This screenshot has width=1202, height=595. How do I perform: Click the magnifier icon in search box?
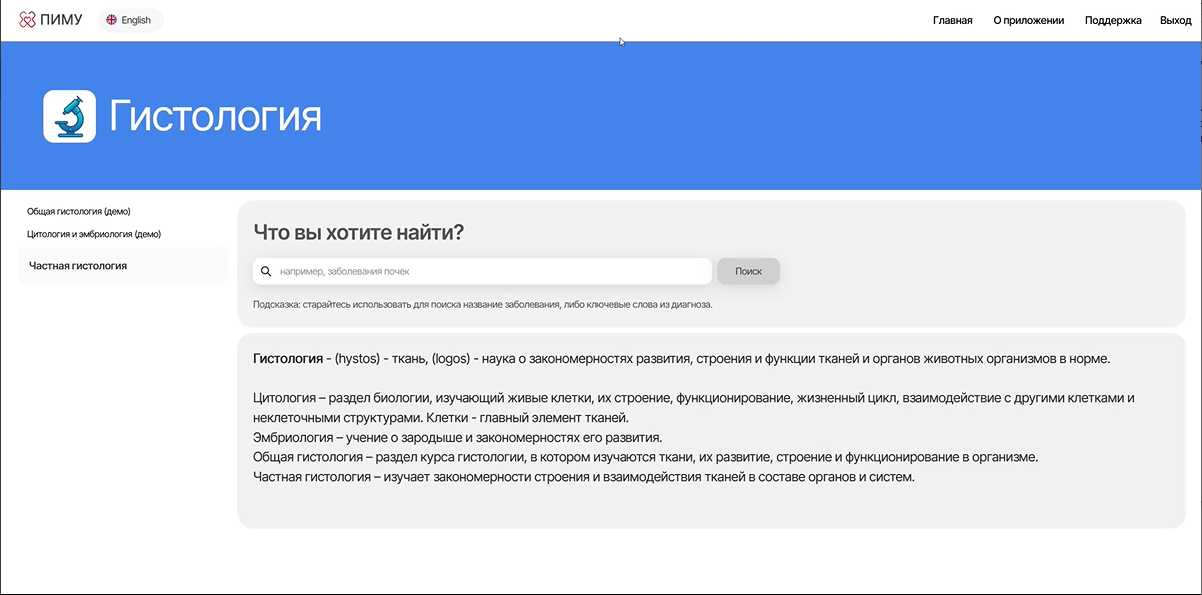click(266, 271)
